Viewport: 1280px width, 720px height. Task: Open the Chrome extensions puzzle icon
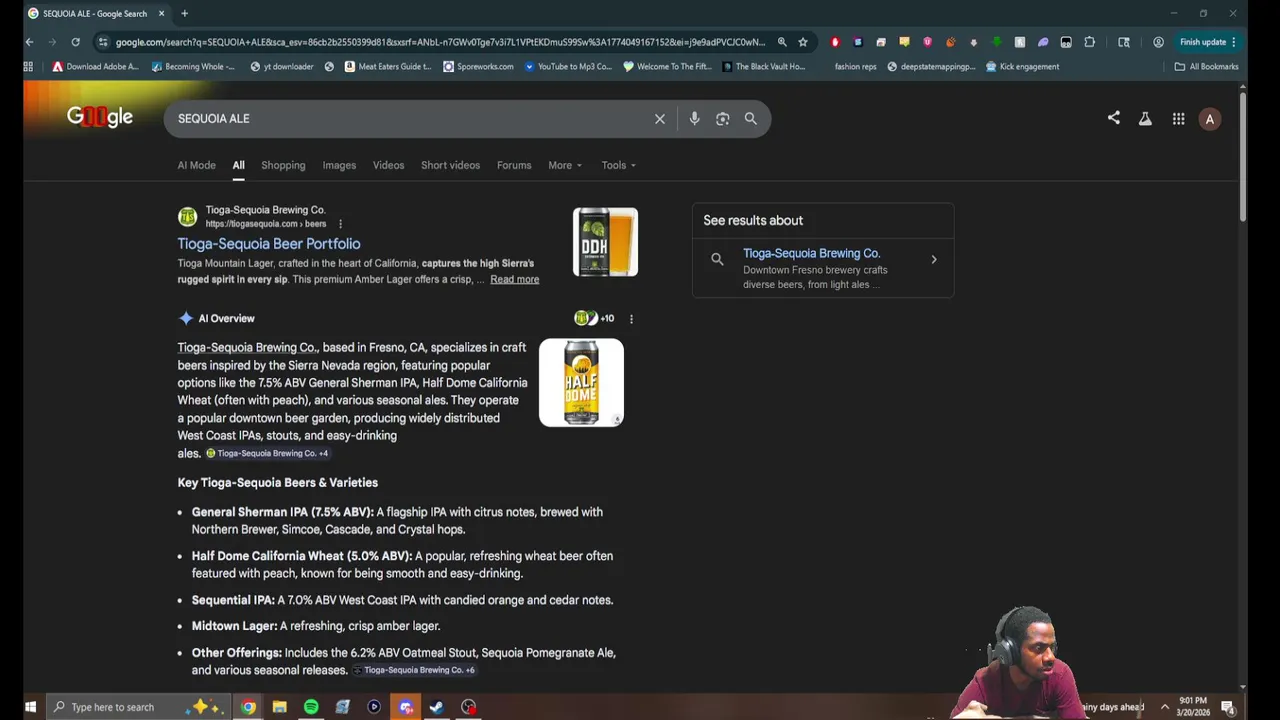coord(1090,42)
